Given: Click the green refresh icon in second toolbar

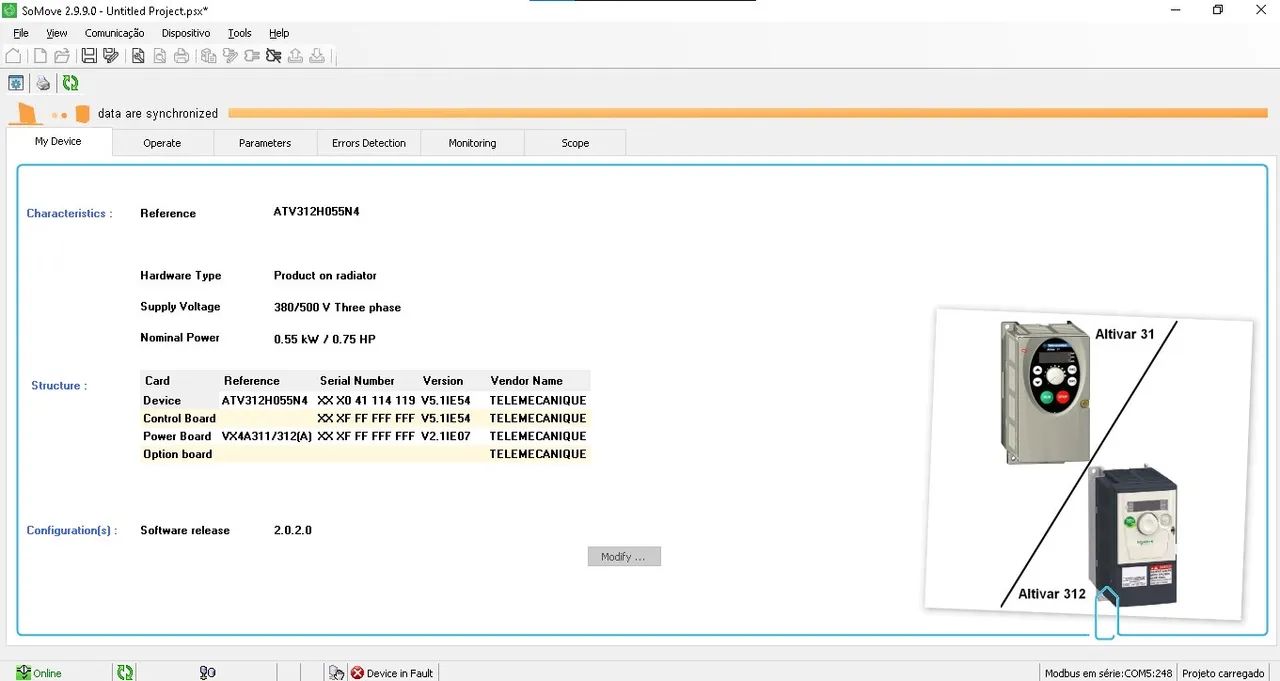Looking at the screenshot, I should 70,83.
